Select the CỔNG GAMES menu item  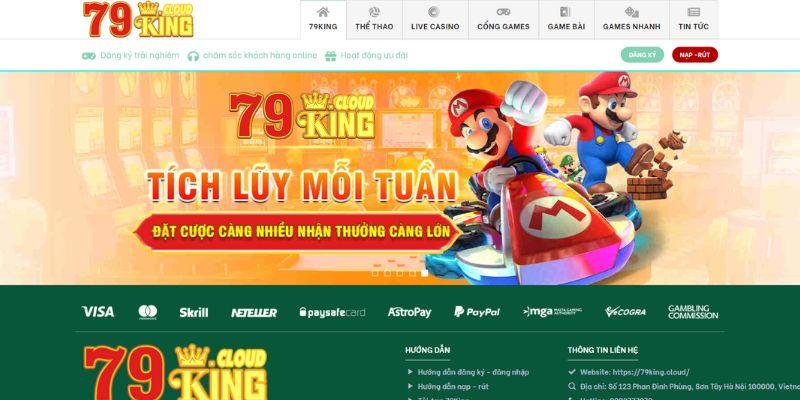[503, 20]
